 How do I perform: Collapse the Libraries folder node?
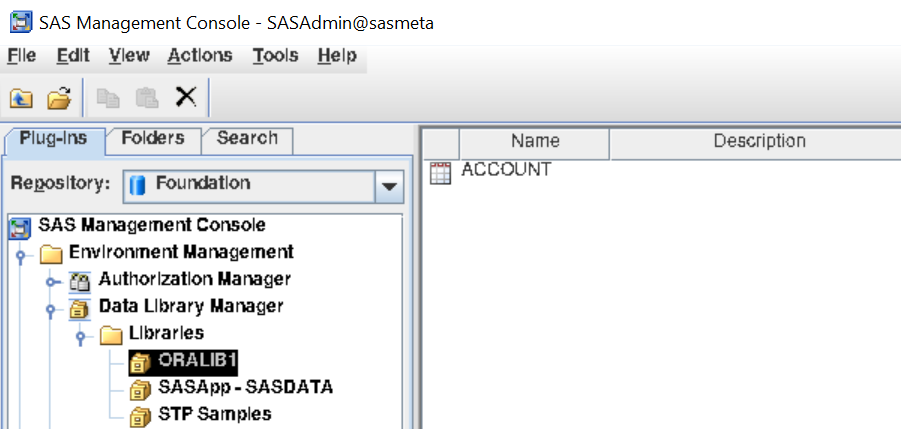click(x=81, y=334)
